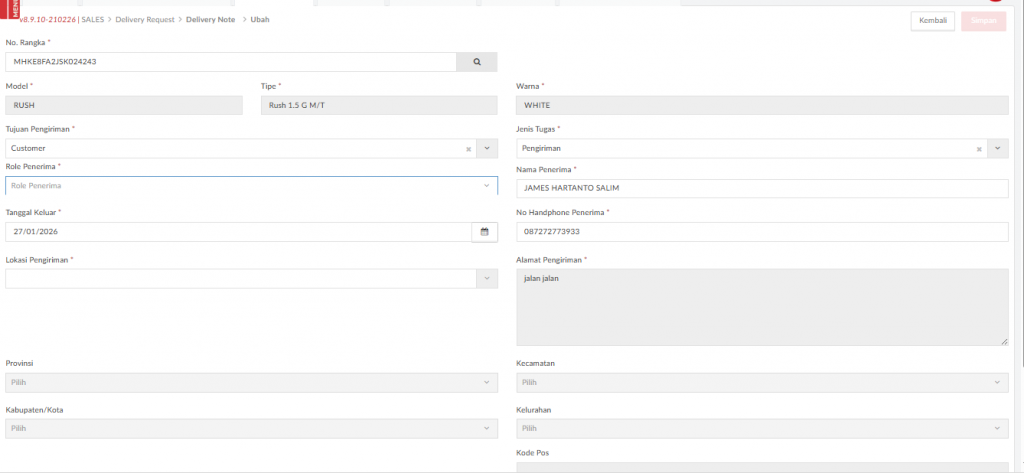This screenshot has width=1024, height=473.
Task: Open the Tanggal Keluar calendar picker
Action: click(484, 232)
